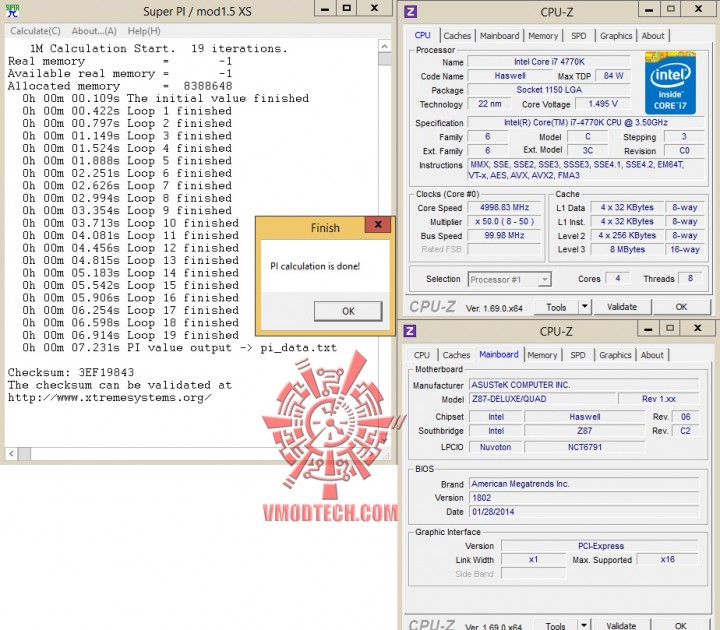Maximize the Super PI window
Viewport: 720px width, 630px height.
click(347, 9)
